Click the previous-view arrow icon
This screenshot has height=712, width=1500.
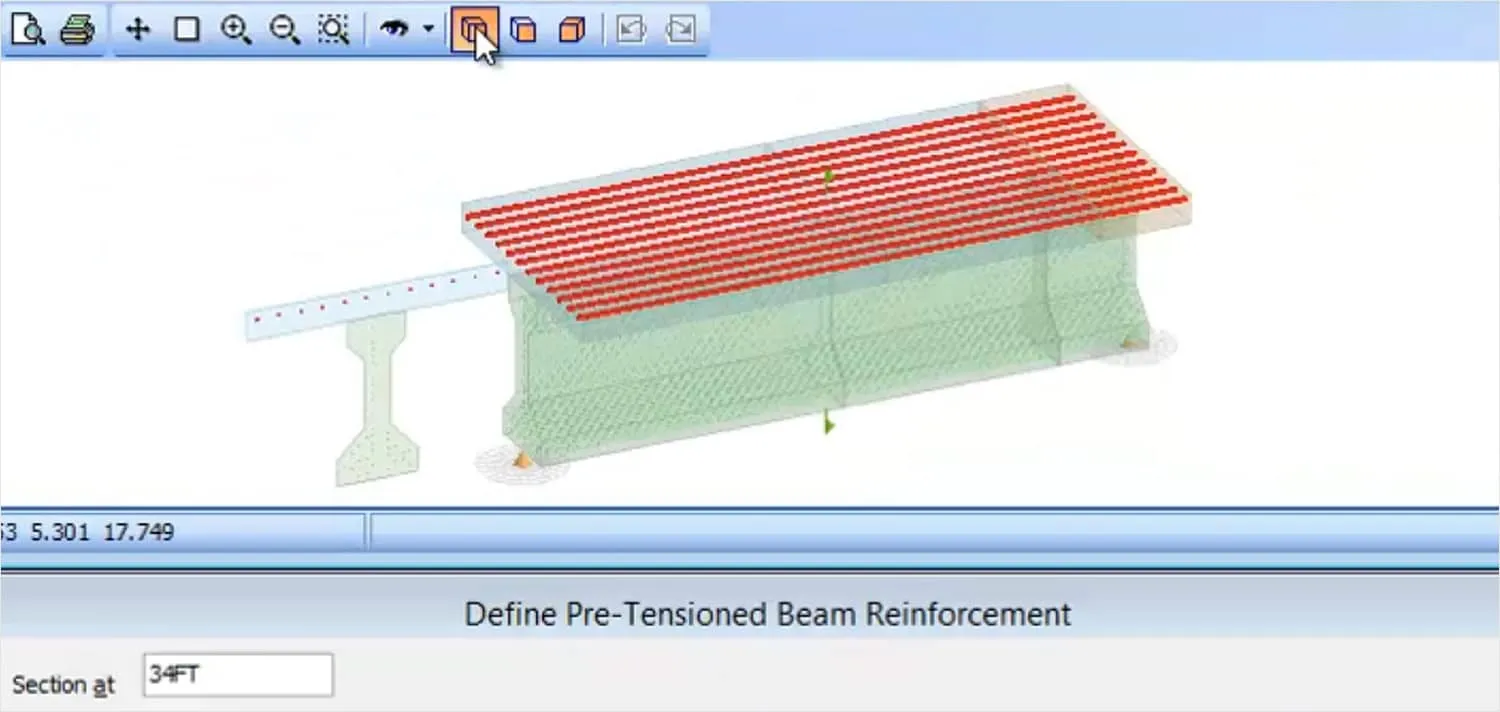coord(631,30)
